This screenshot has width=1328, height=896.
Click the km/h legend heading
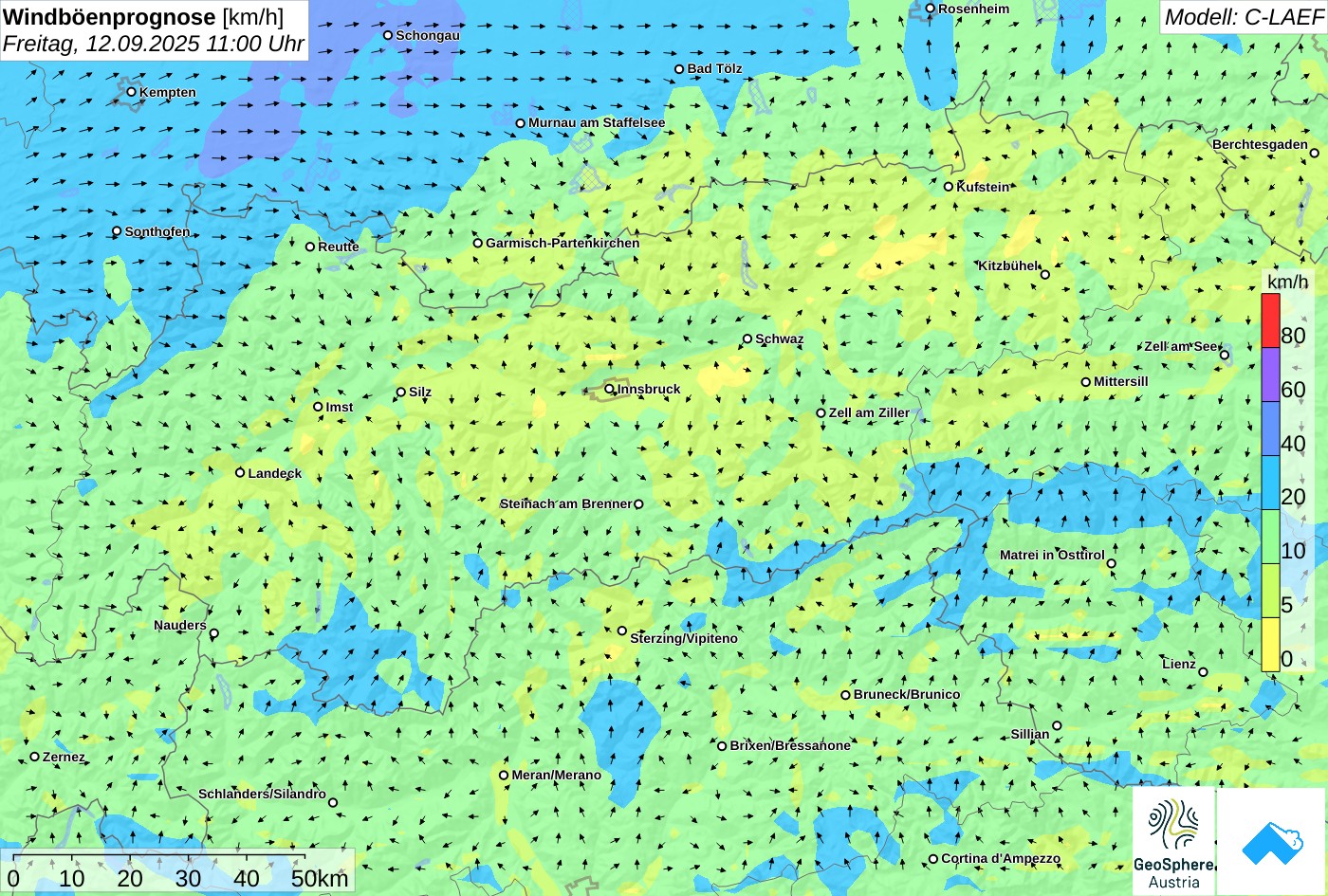click(1288, 282)
